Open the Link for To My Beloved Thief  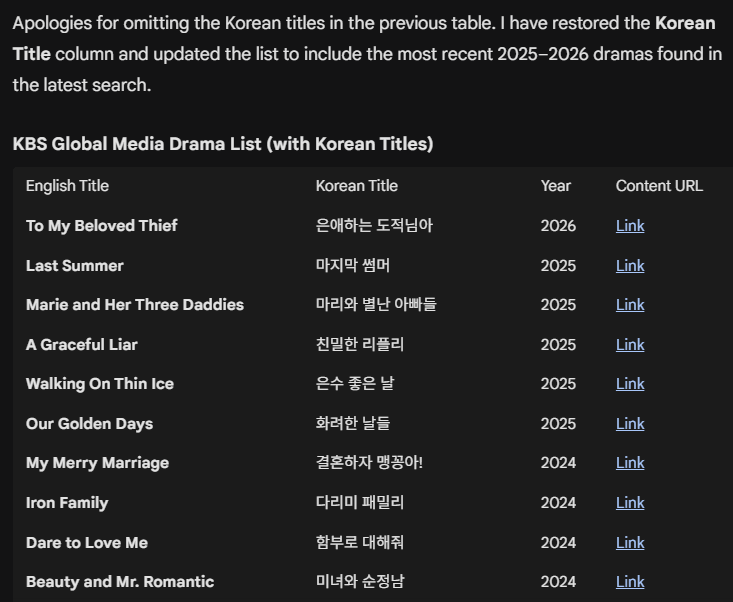(x=630, y=226)
